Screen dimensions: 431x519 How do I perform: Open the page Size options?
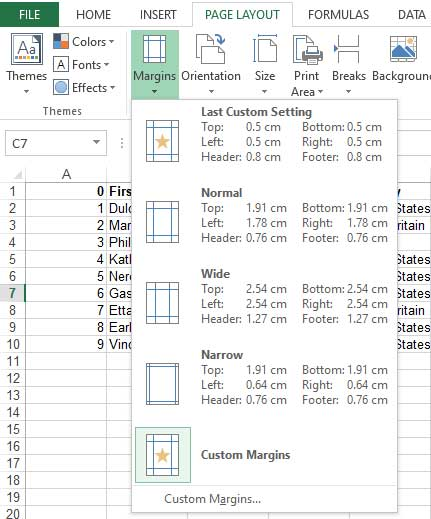click(265, 64)
